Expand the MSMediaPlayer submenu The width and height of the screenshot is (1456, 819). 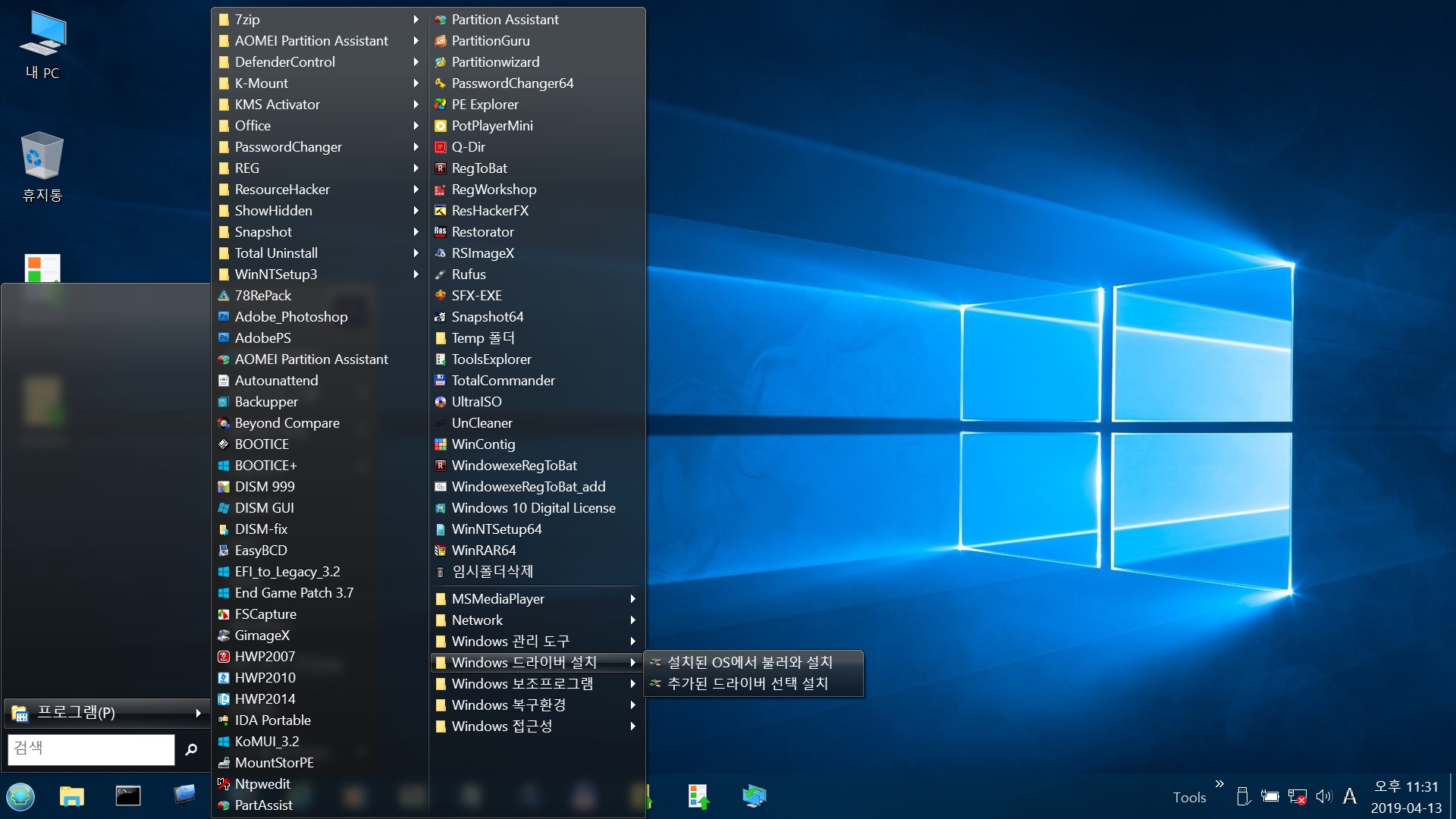pos(537,599)
